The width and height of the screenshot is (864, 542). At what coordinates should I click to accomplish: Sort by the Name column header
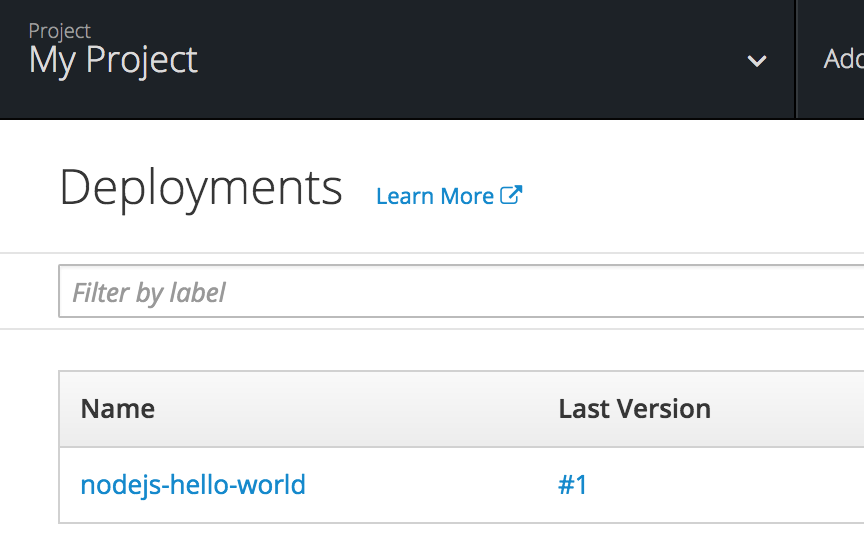point(118,408)
